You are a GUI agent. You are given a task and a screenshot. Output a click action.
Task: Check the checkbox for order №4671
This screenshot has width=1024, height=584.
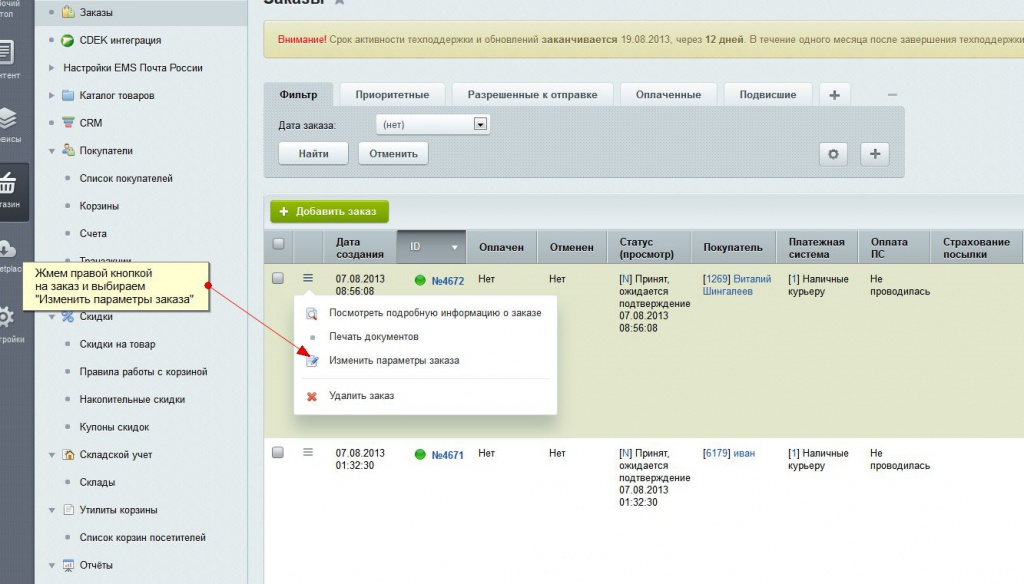[279, 453]
